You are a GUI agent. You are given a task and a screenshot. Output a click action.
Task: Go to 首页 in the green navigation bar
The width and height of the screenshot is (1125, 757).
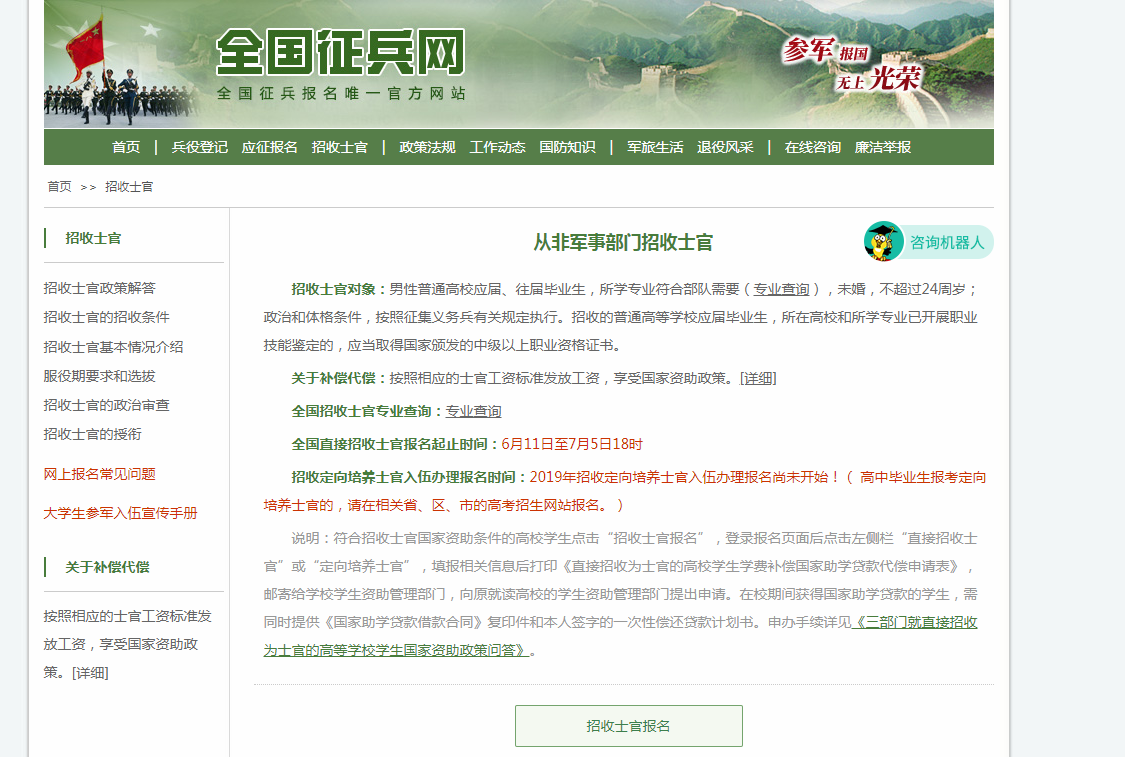coord(126,147)
